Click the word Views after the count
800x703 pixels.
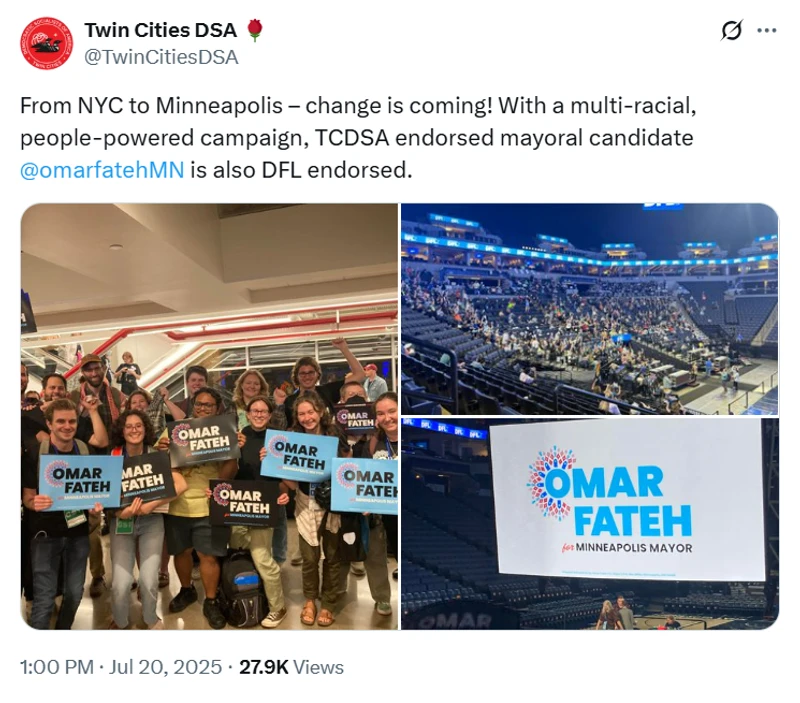pyautogui.click(x=319, y=667)
